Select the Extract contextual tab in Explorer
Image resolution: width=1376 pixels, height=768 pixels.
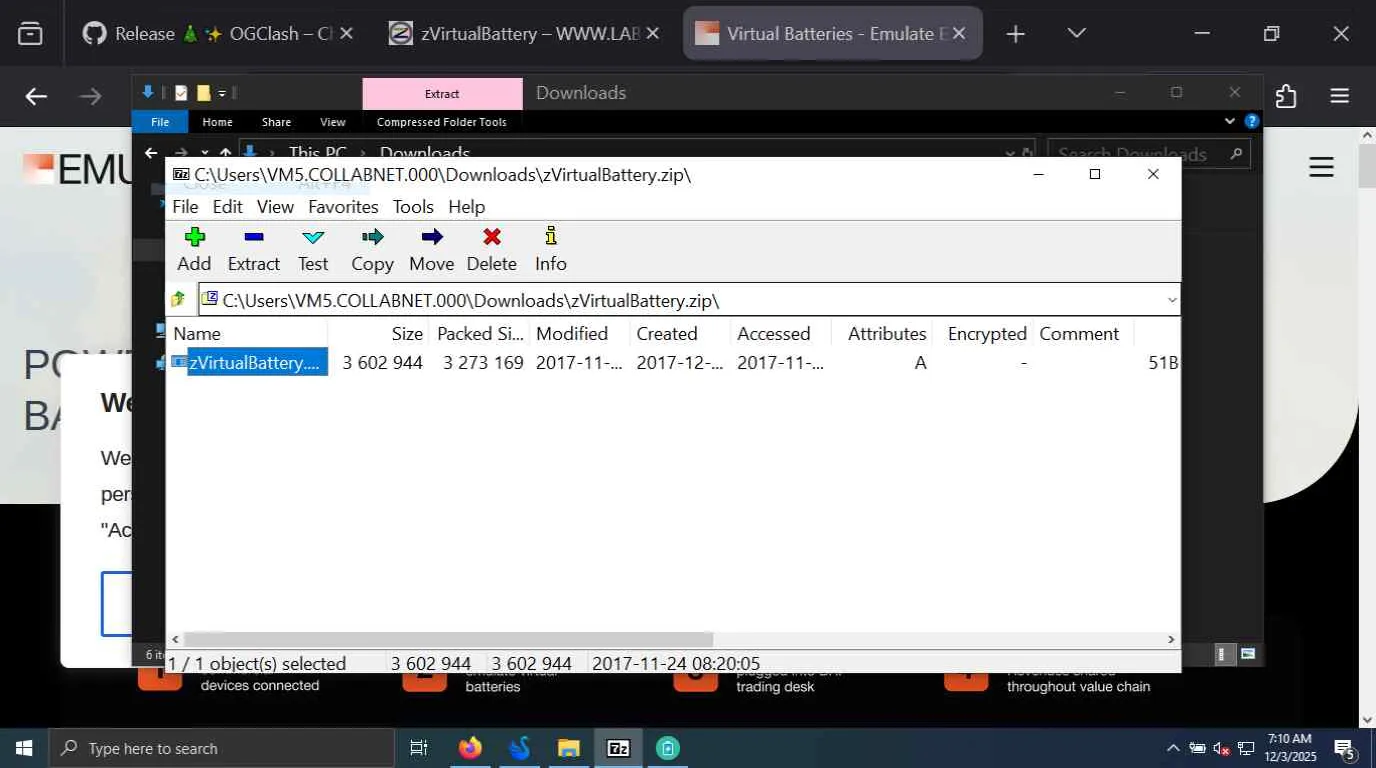pos(442,94)
